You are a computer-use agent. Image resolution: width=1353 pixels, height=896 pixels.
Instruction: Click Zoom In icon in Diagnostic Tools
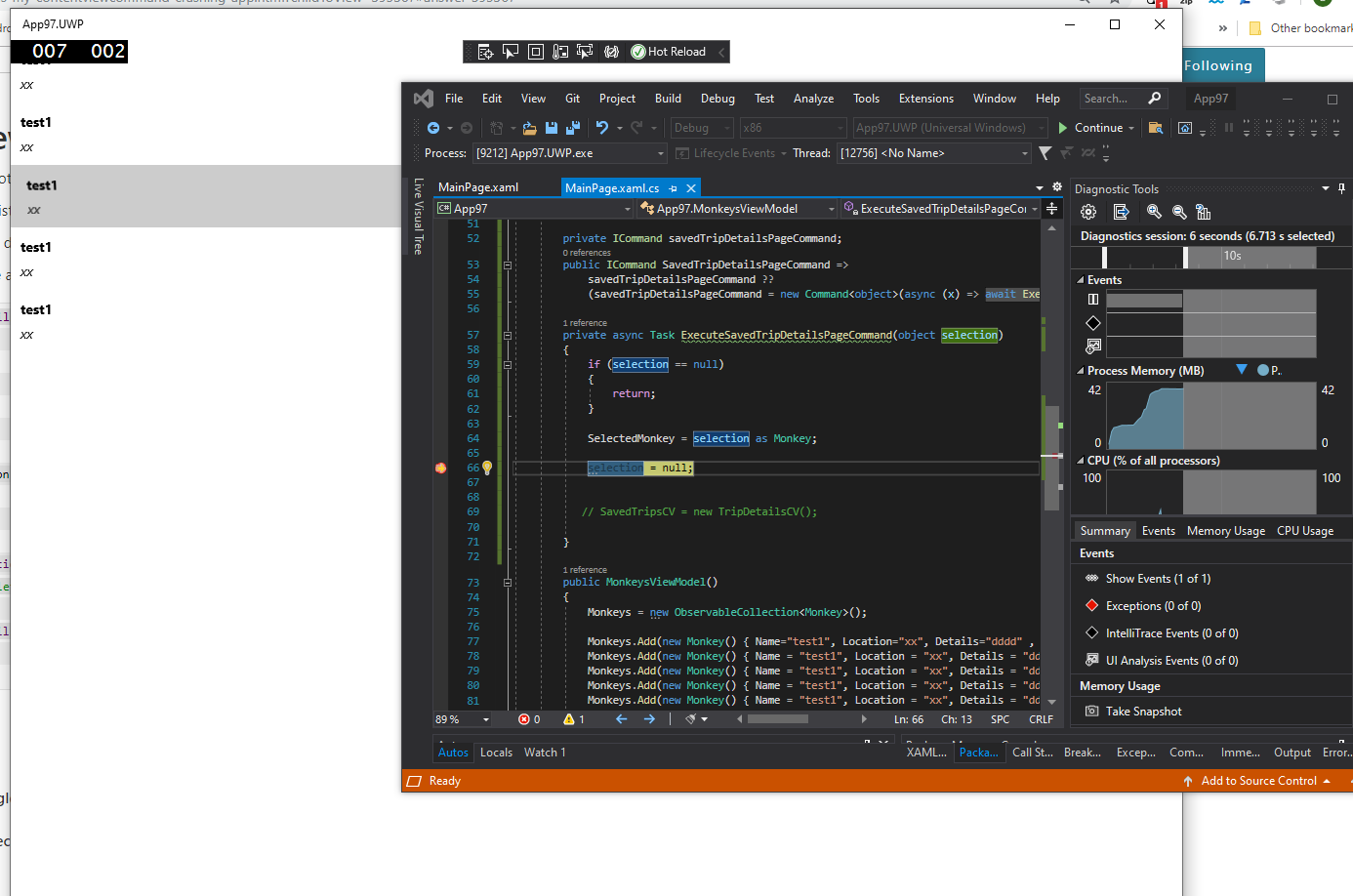point(1154,212)
